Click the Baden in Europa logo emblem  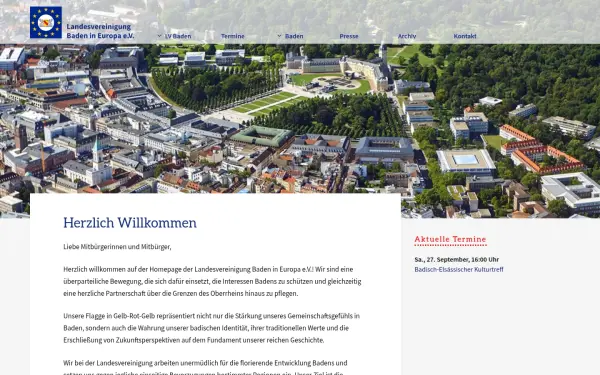[x=46, y=22]
